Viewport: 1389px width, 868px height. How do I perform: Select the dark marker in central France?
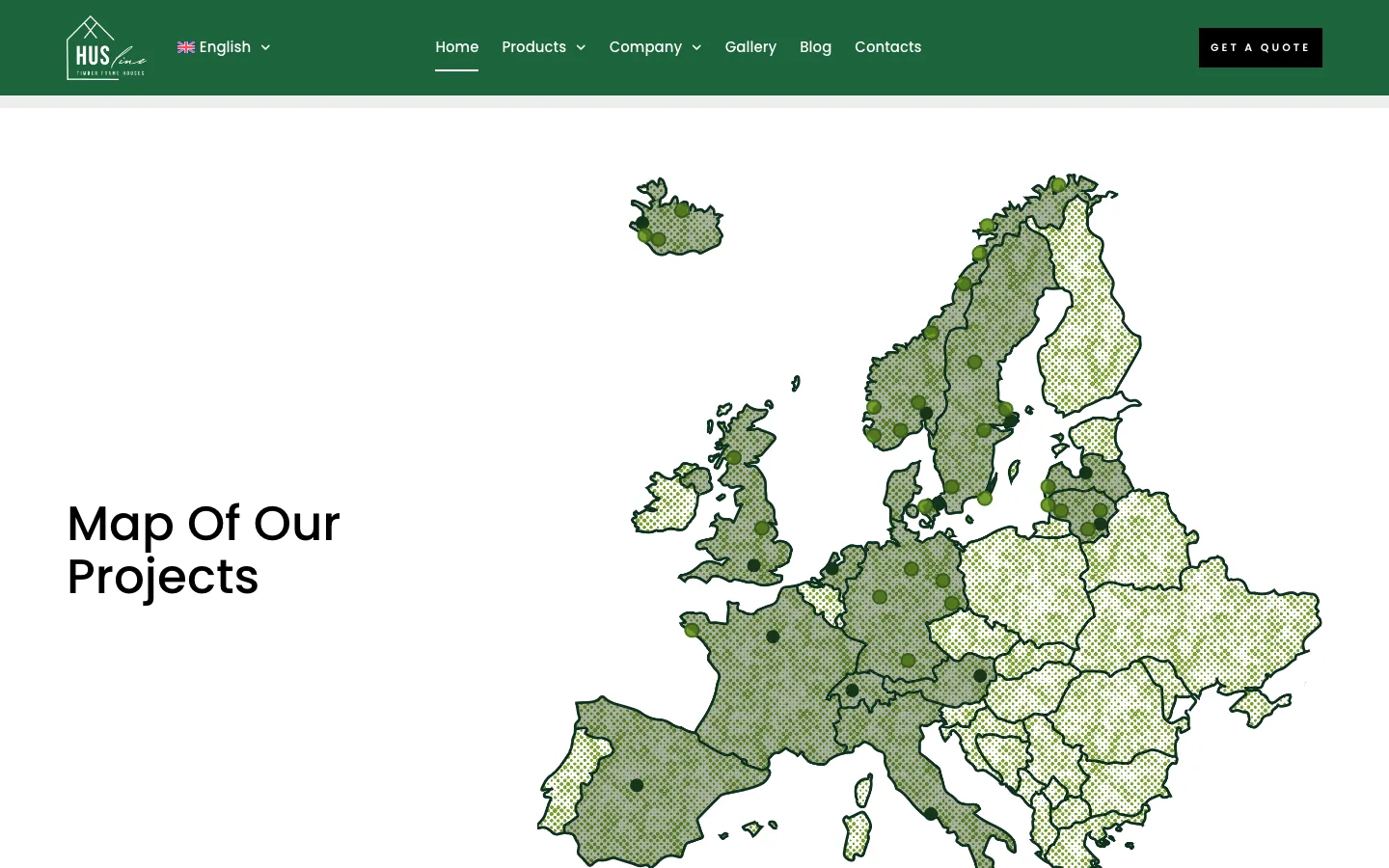coord(773,637)
